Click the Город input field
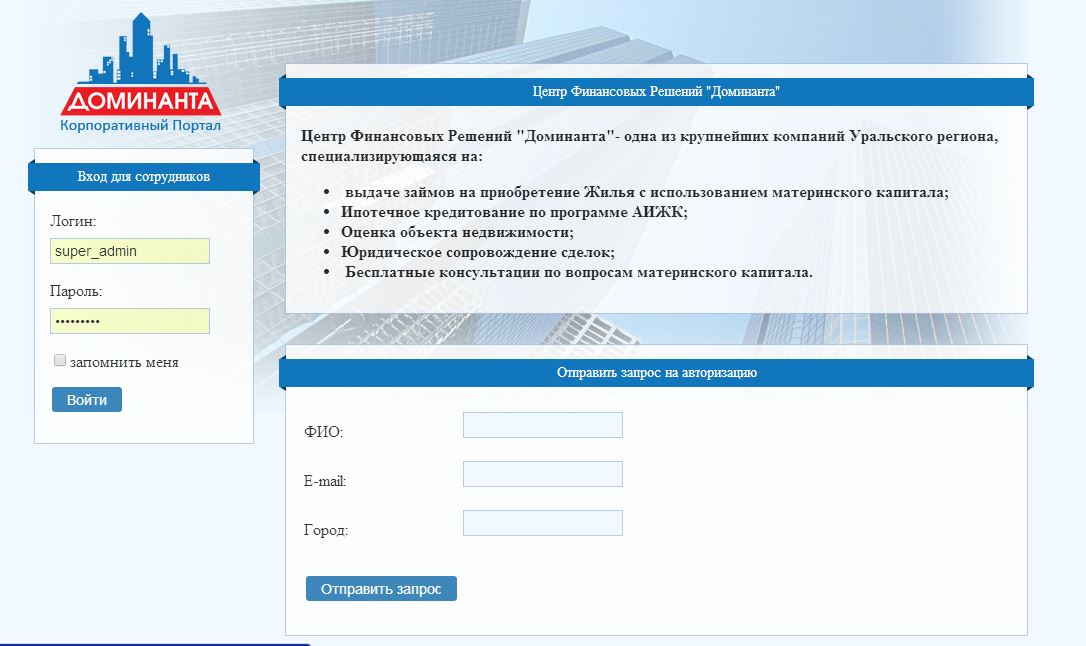Viewport: 1086px width, 646px height. tap(542, 523)
